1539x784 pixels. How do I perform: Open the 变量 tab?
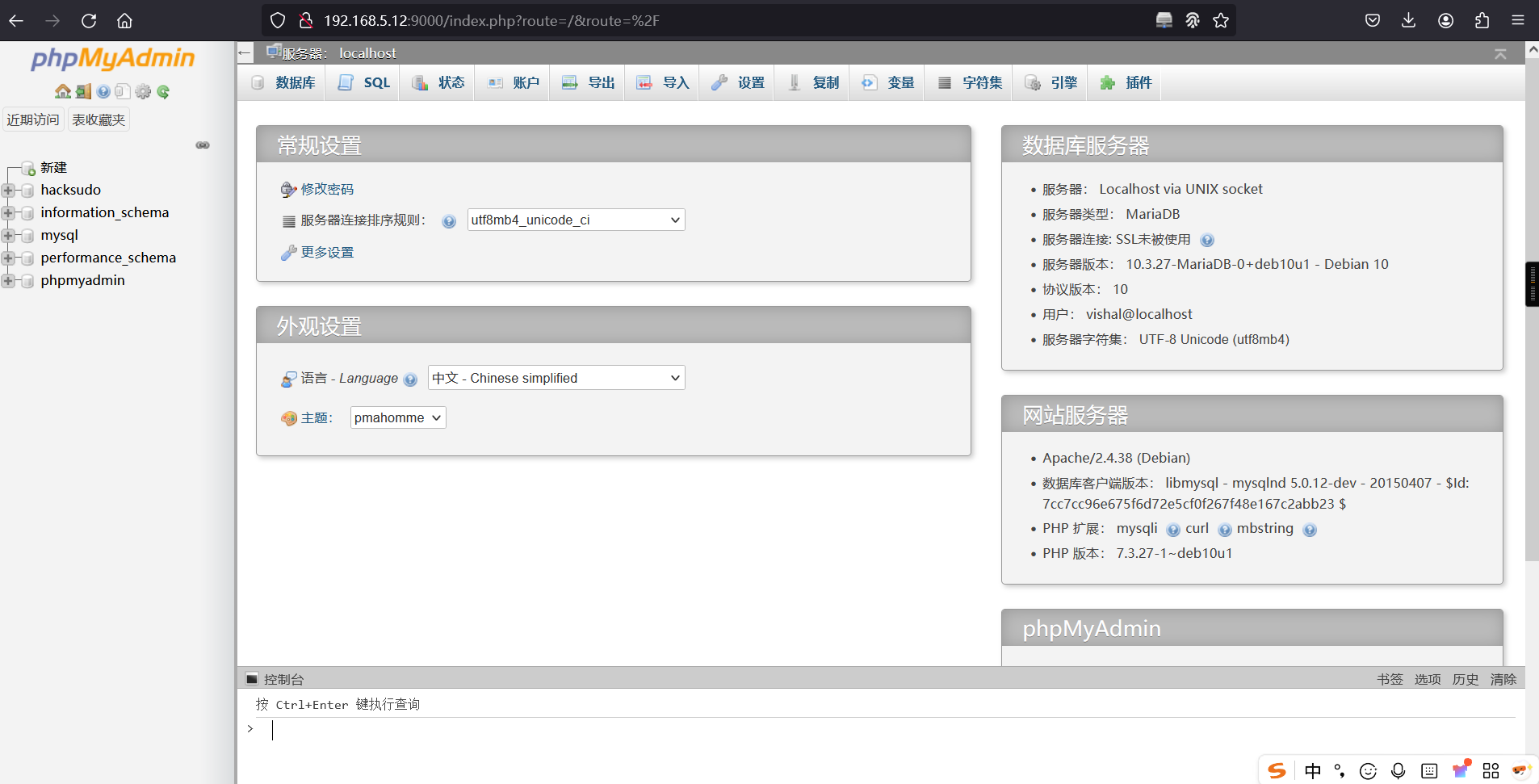tap(887, 82)
